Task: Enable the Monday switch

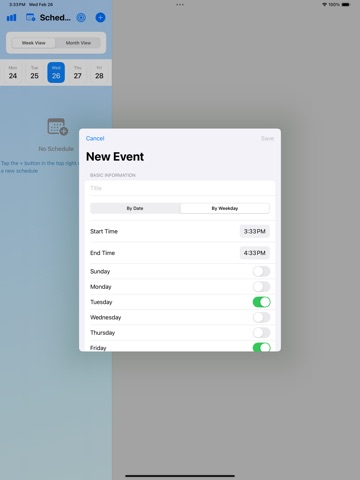Action: (261, 287)
